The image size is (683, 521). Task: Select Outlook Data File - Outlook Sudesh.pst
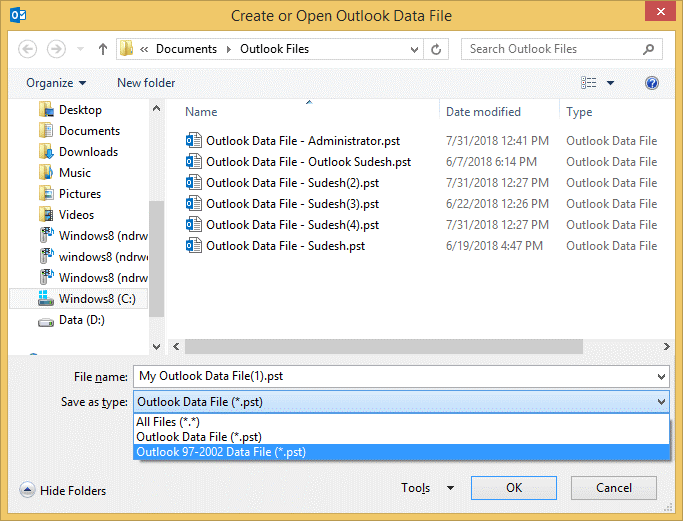click(x=308, y=162)
